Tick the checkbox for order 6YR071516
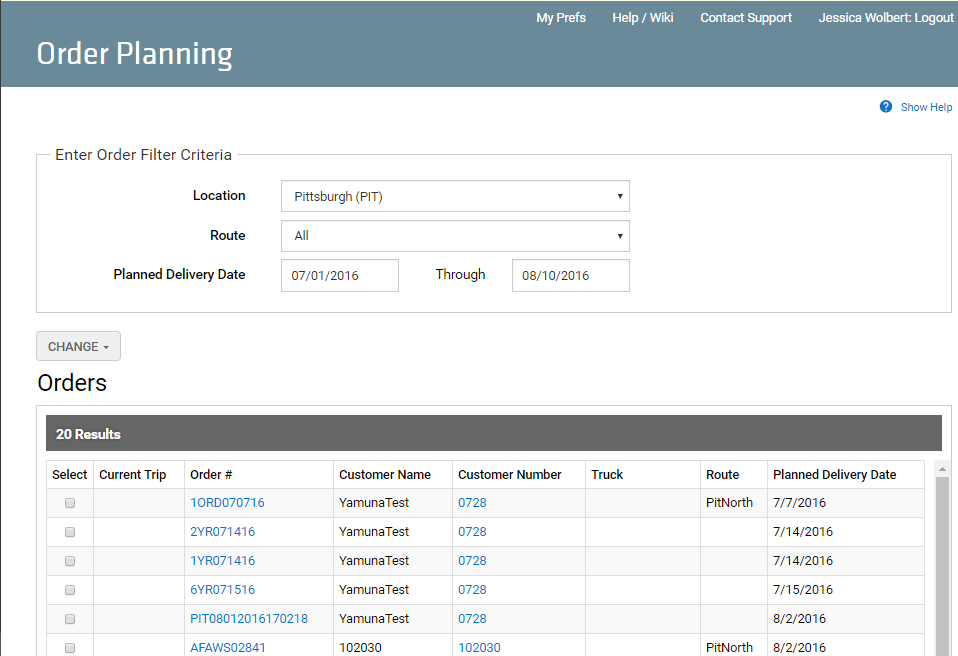Screen dimensions: 958x656 tap(70, 590)
